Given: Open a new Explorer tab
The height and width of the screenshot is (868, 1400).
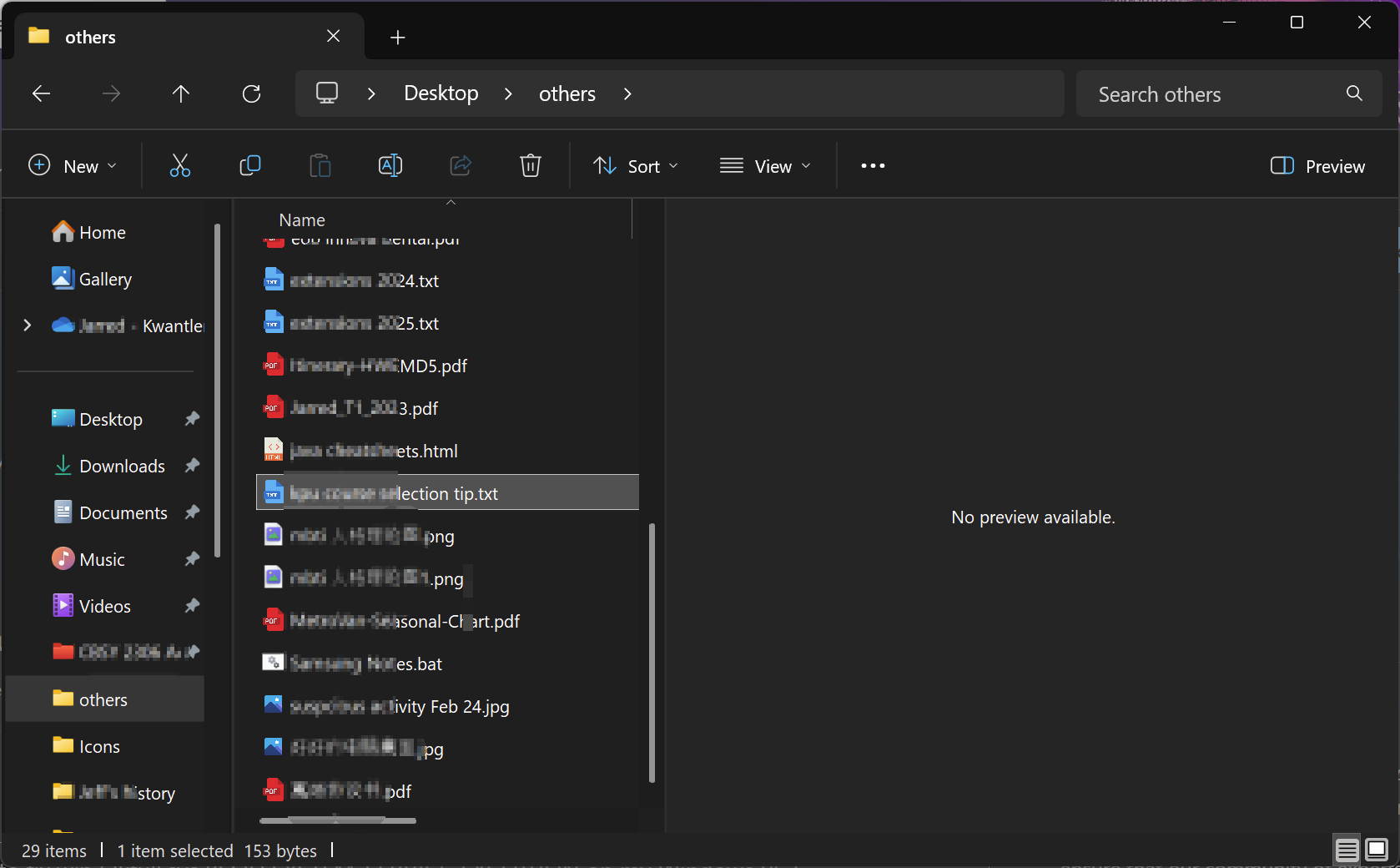Looking at the screenshot, I should [x=398, y=37].
